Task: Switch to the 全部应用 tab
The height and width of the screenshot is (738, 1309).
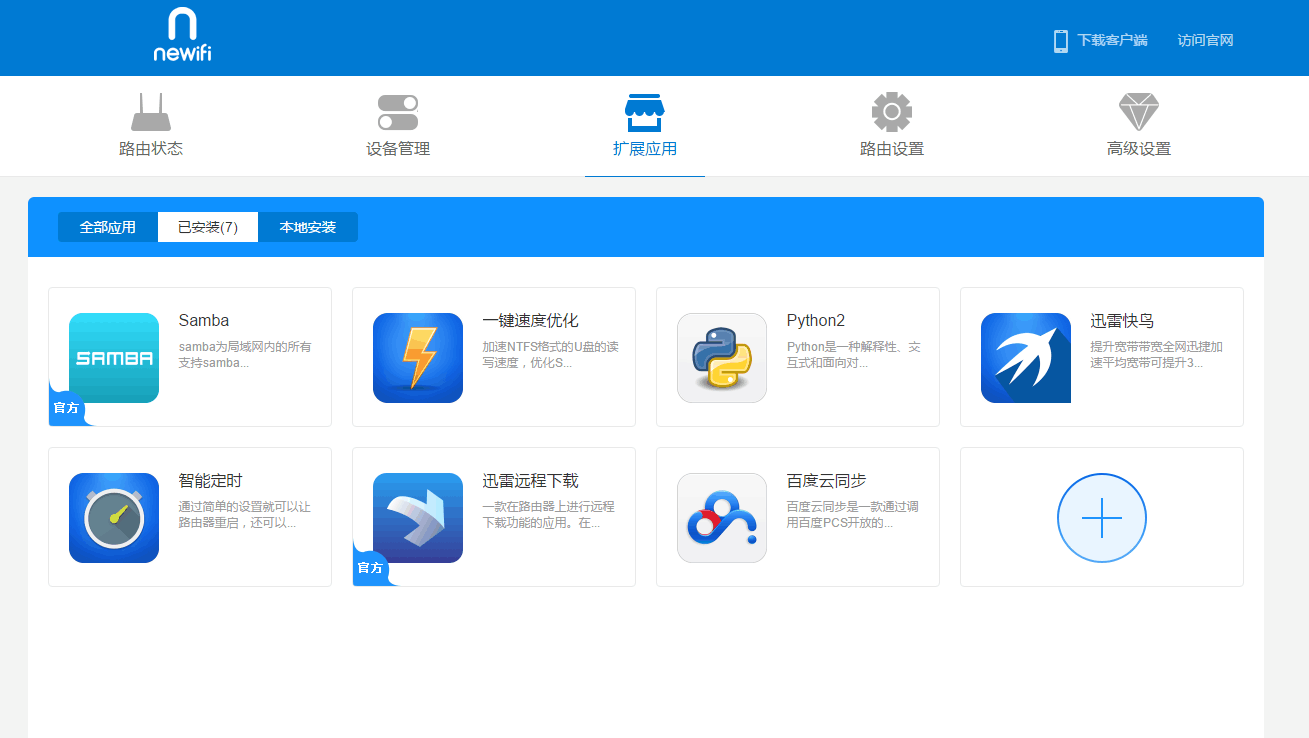Action: 108,227
